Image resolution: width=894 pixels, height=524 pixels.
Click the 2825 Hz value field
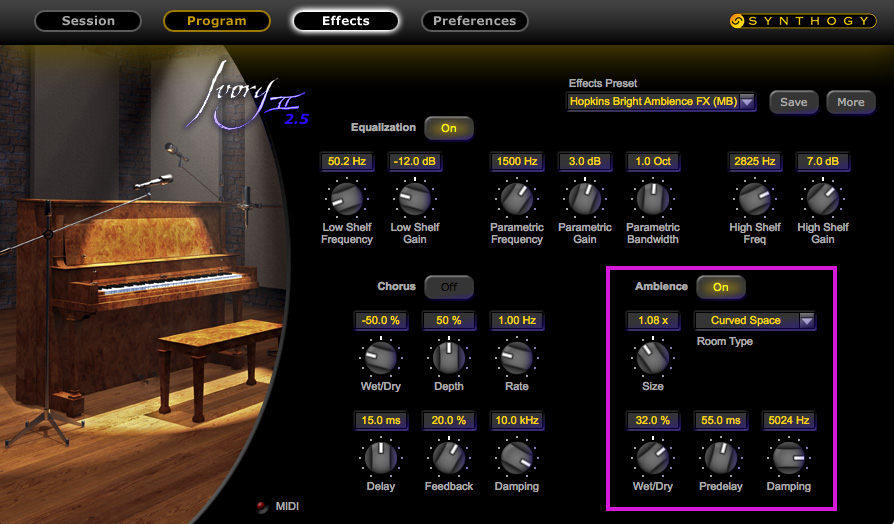754,161
